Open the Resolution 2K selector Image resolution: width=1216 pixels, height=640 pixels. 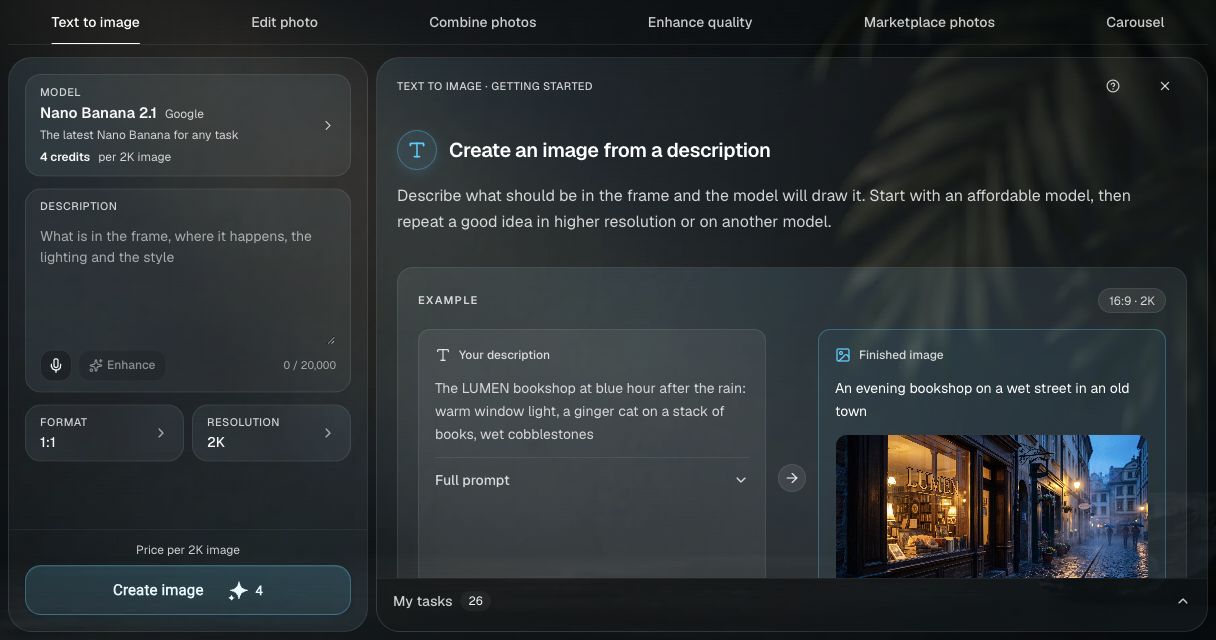click(271, 433)
